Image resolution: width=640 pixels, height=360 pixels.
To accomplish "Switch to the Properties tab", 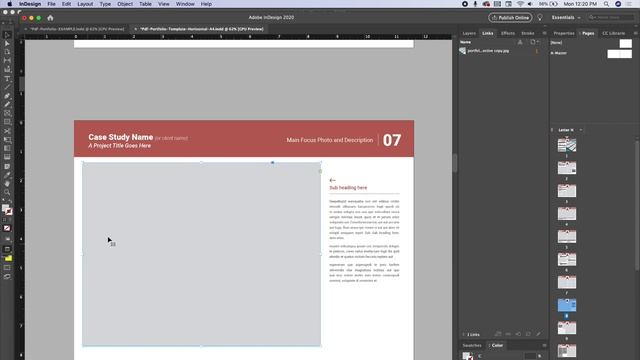I will tap(564, 33).
